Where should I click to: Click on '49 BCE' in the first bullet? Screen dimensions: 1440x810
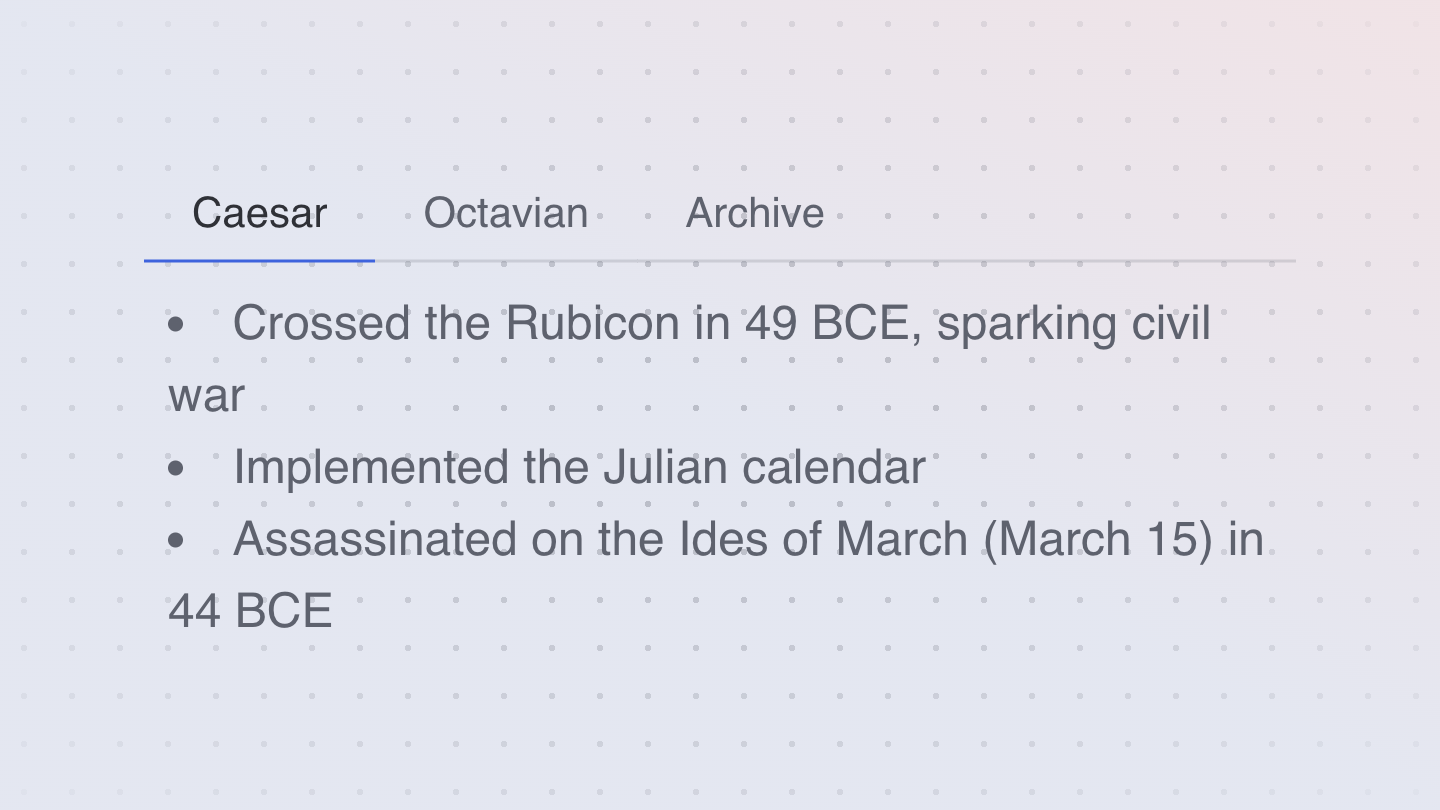pyautogui.click(x=826, y=324)
